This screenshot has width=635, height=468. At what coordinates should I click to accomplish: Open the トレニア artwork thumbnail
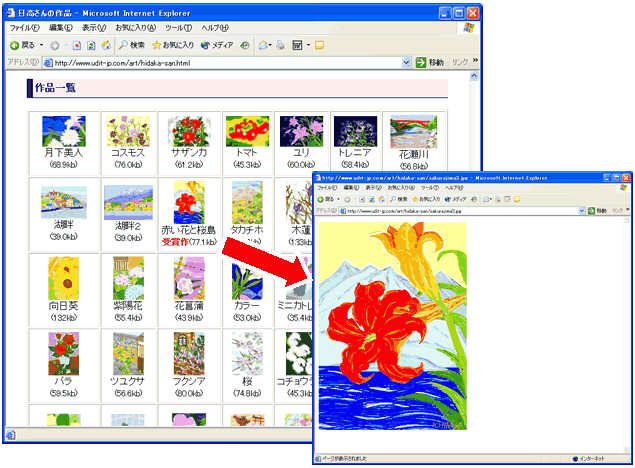(356, 131)
